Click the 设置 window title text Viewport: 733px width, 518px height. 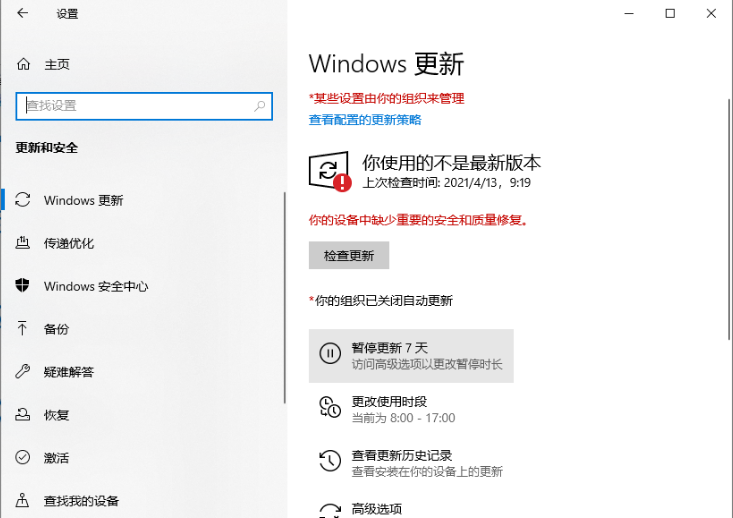pyautogui.click(x=67, y=14)
